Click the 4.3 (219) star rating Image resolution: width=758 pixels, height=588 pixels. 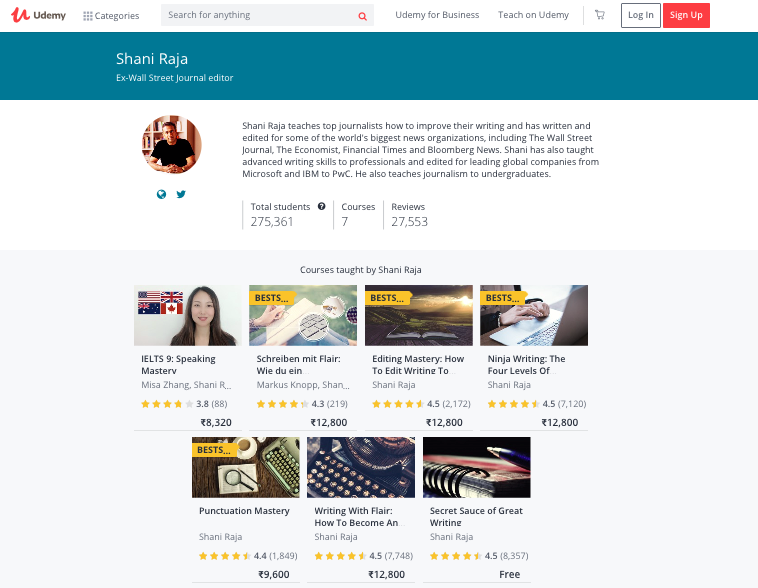[302, 404]
